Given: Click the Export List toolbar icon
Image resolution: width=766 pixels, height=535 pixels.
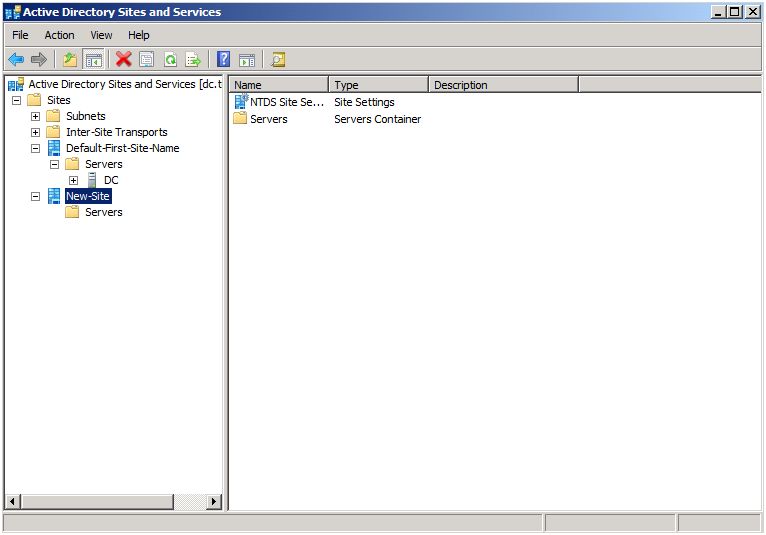Looking at the screenshot, I should pos(193,60).
